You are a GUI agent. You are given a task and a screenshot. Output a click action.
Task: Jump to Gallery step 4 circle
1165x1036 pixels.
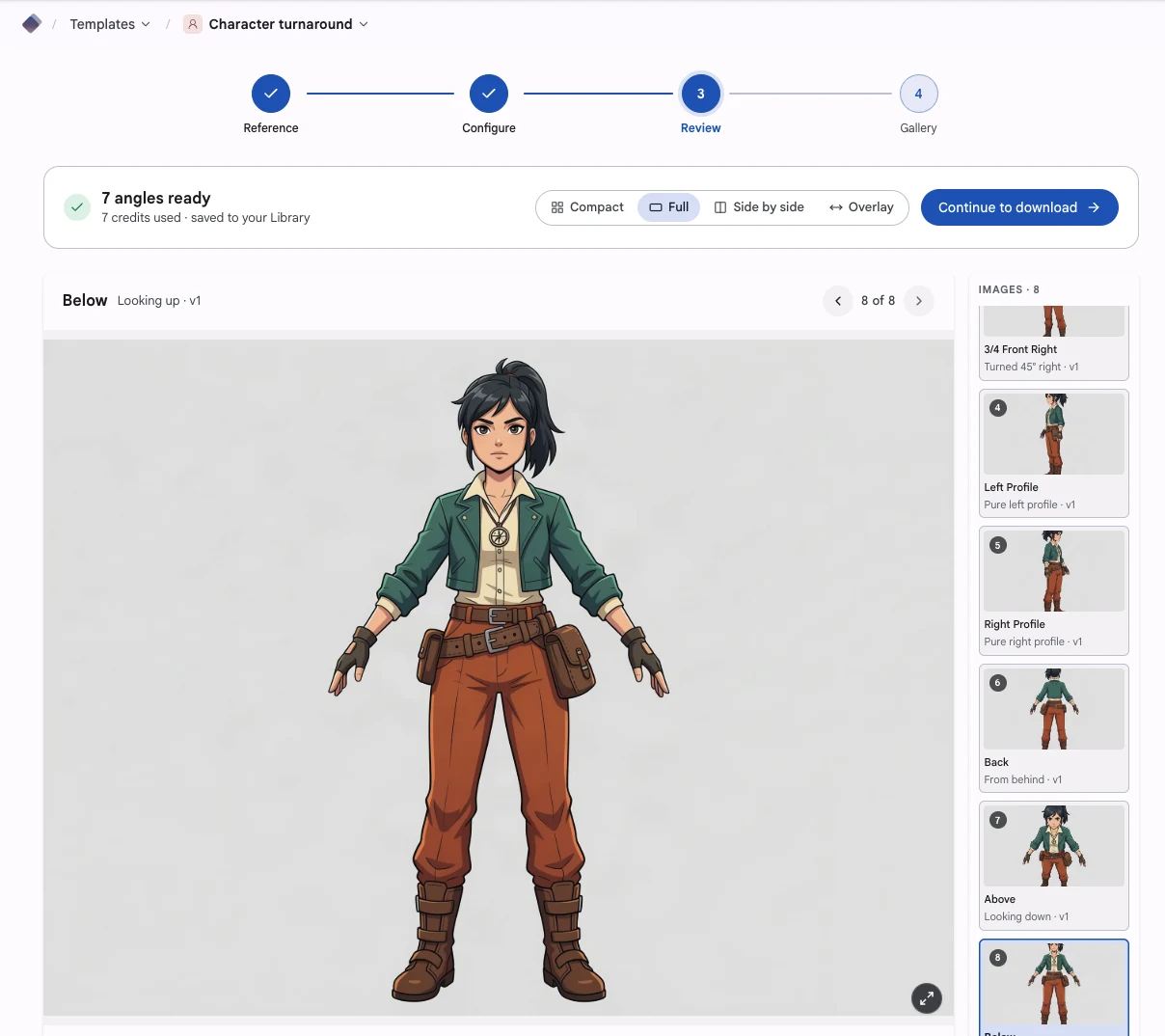tap(918, 94)
